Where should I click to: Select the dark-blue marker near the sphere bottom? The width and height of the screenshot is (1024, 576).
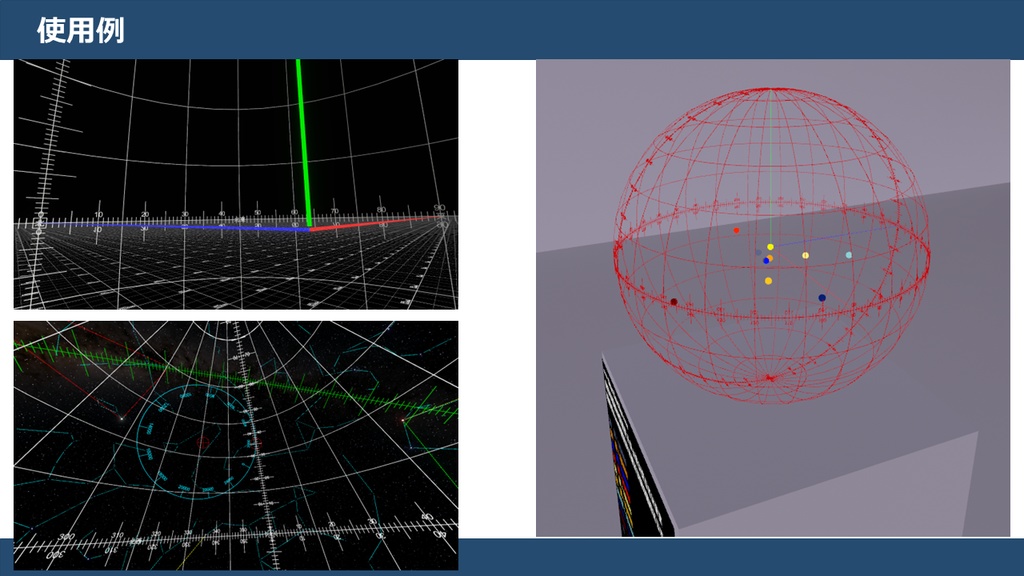(x=822, y=297)
